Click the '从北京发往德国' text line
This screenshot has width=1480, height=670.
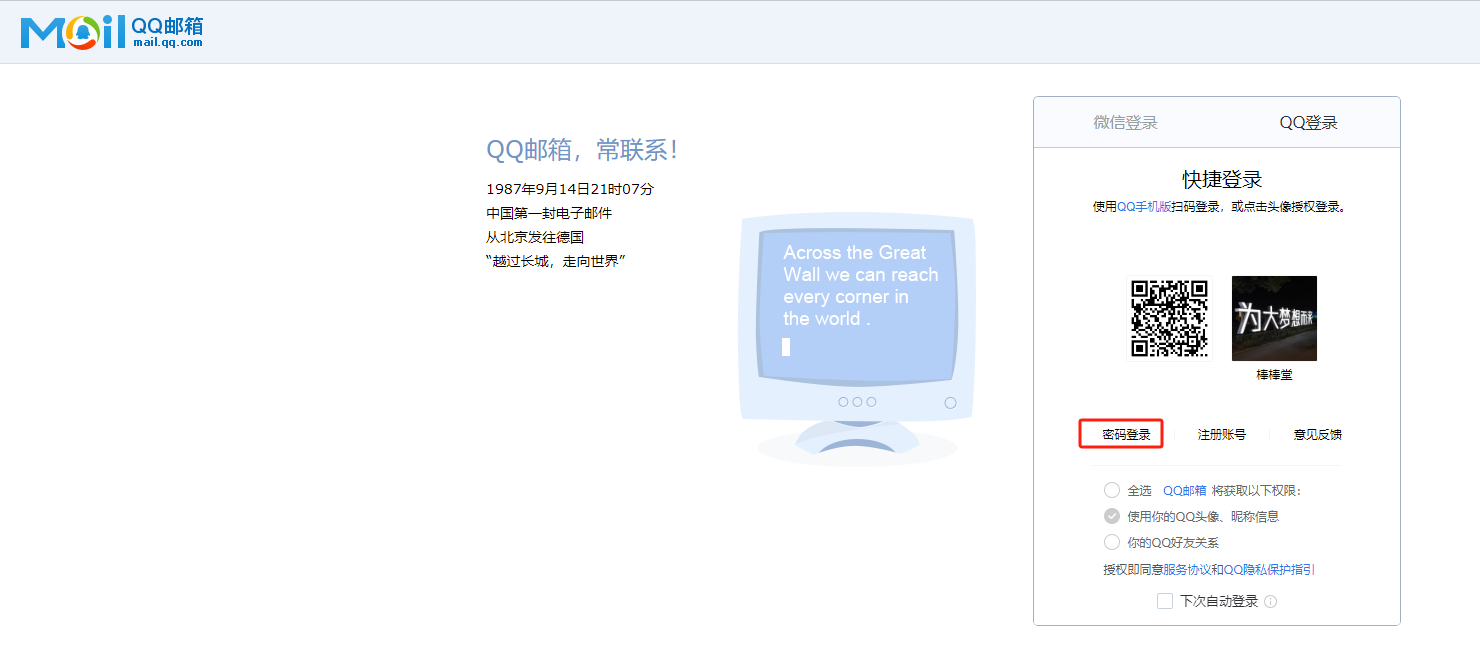click(535, 237)
